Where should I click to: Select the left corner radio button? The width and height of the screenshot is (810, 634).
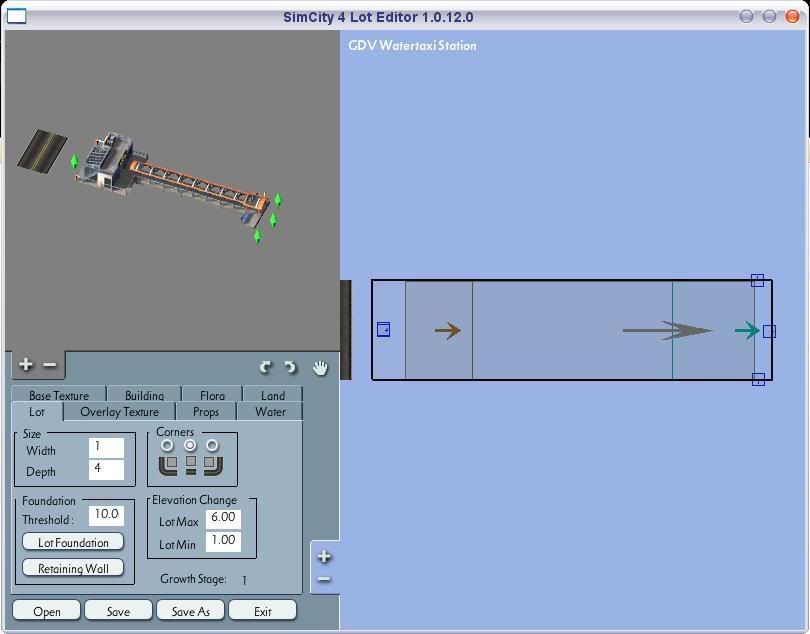[x=167, y=445]
